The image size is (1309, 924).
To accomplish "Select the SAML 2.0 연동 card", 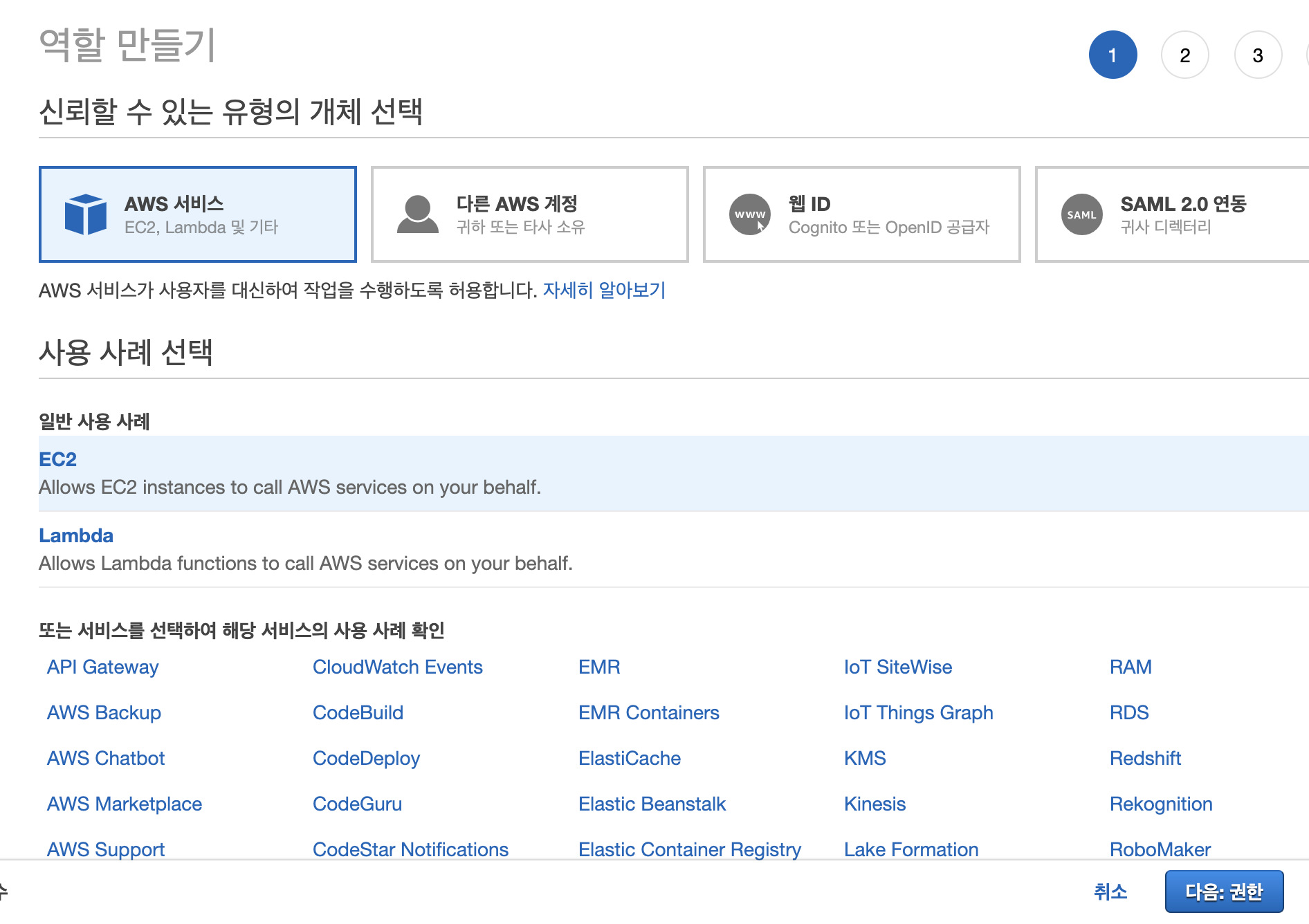I will 1172,214.
